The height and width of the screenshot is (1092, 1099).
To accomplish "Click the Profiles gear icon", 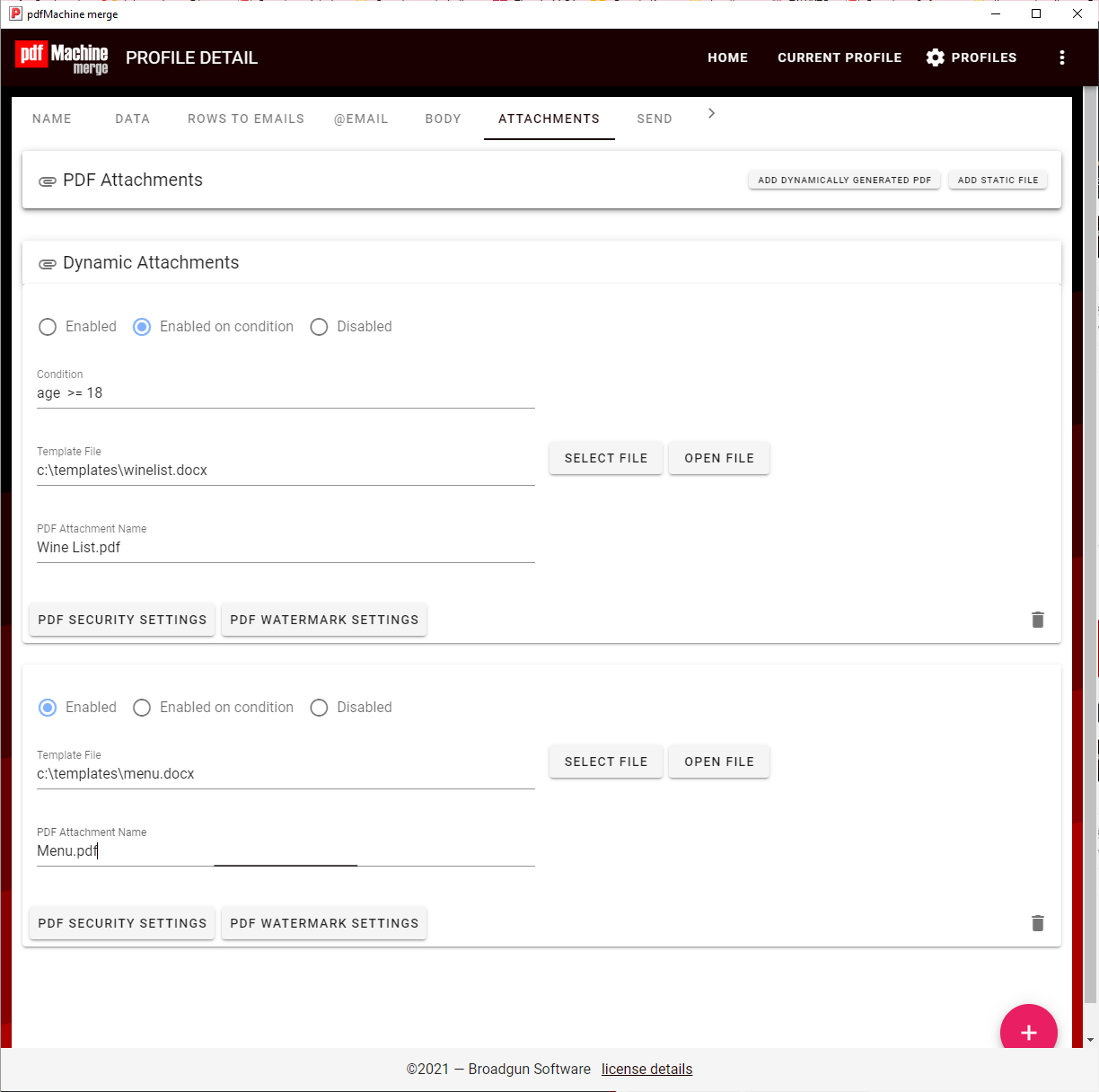I will pyautogui.click(x=936, y=57).
